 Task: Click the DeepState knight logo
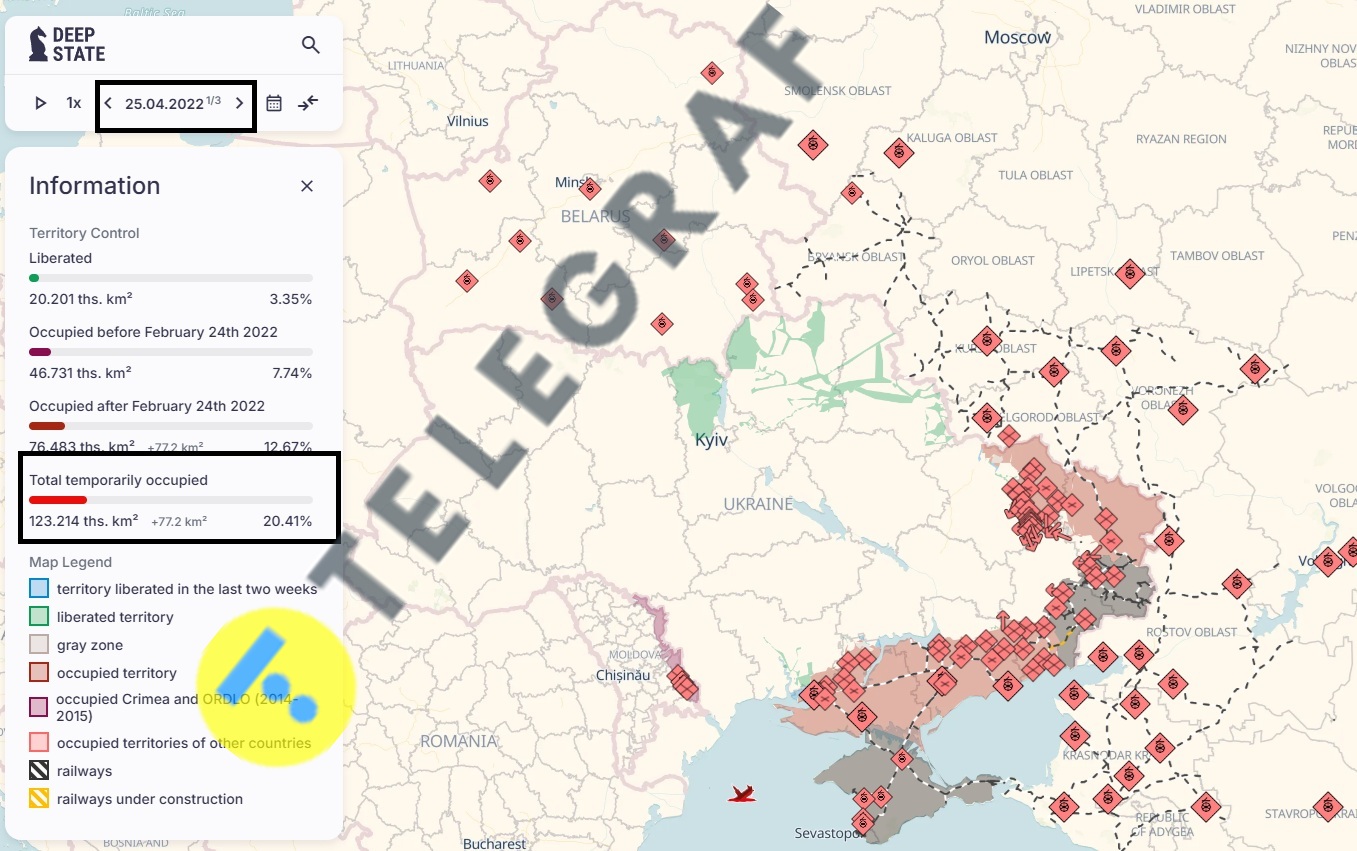tap(38, 44)
